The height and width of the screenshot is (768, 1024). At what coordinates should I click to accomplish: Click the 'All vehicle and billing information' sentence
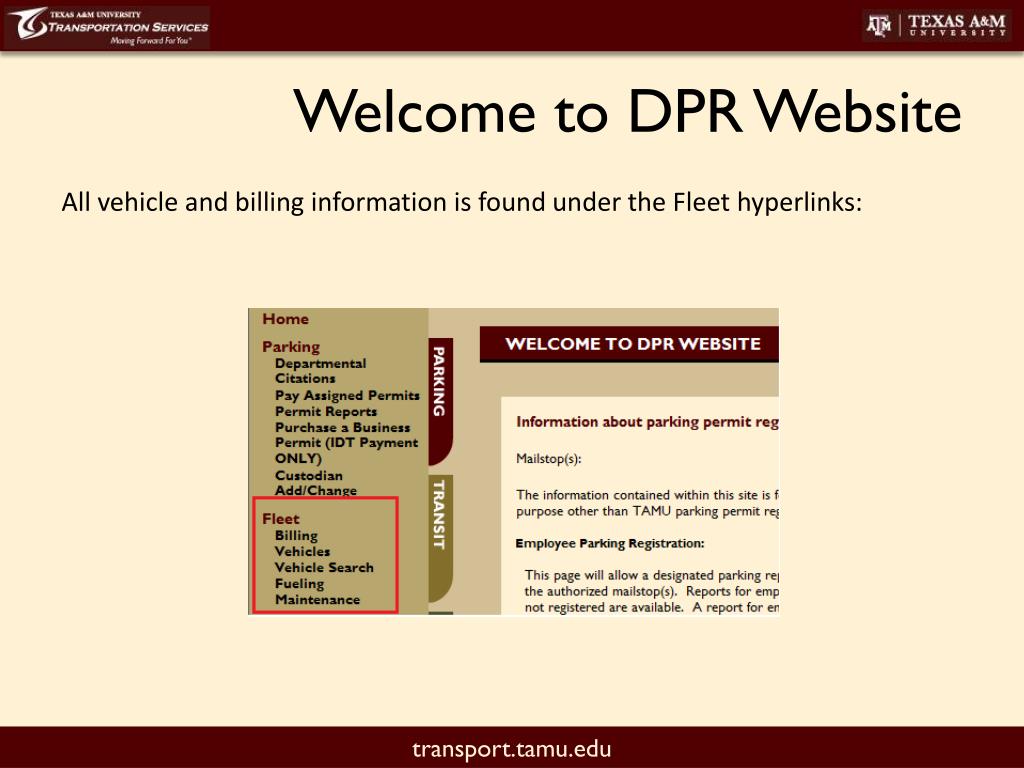(x=462, y=202)
